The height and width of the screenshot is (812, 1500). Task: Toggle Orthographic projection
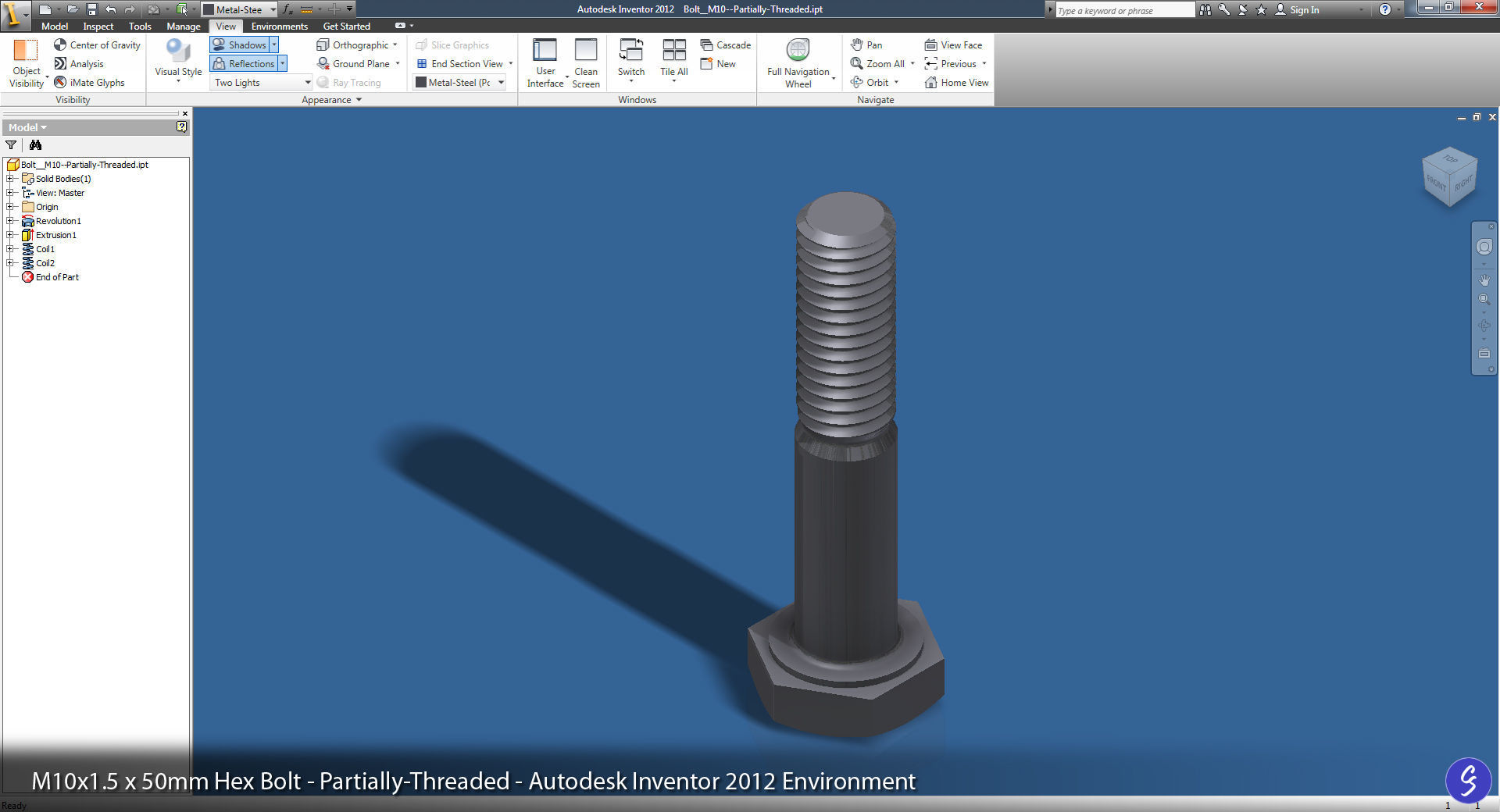pos(352,45)
